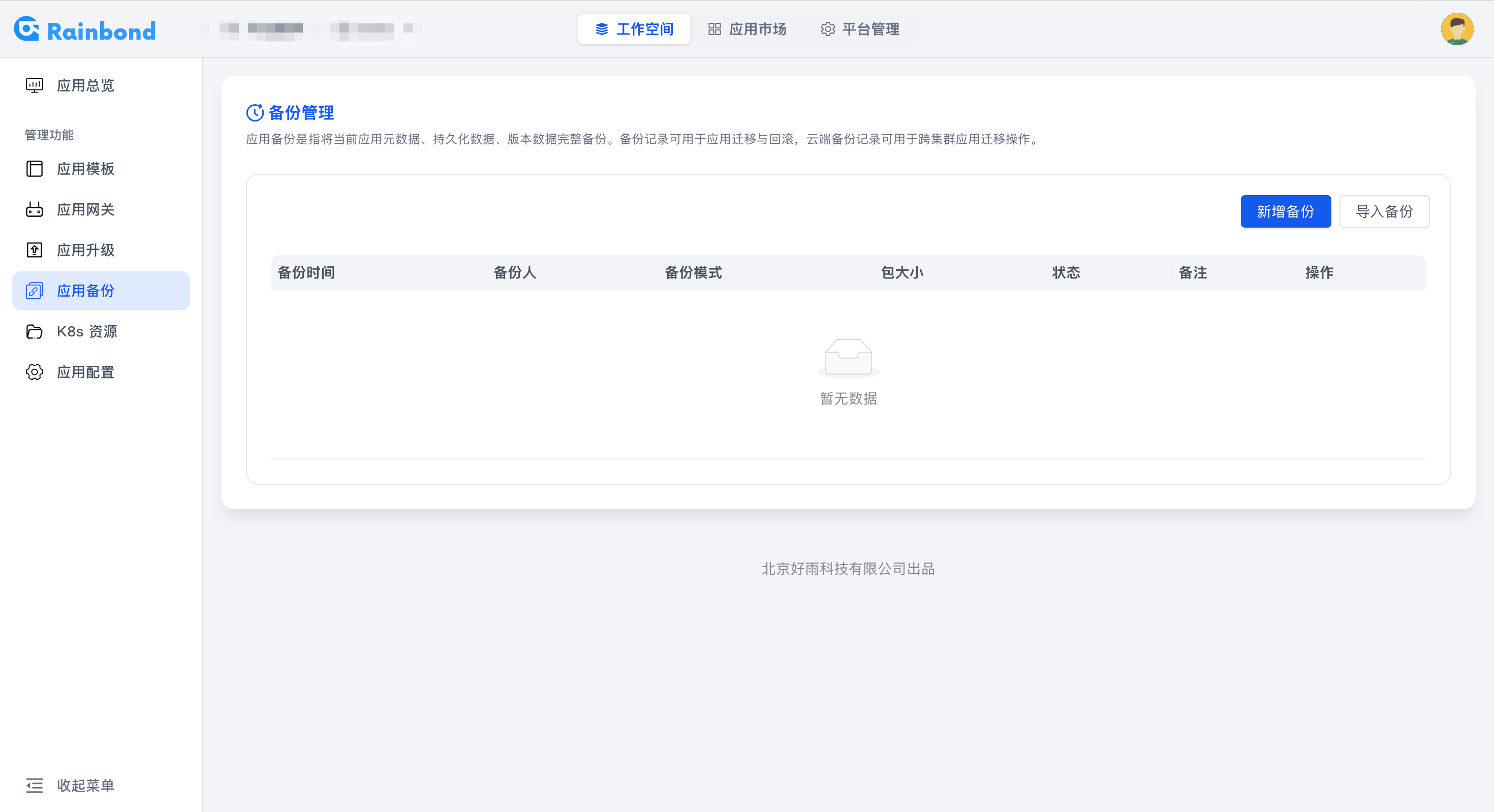The width and height of the screenshot is (1494, 812).
Task: Collapse sidebar via 收起菜单 icon
Action: pyautogui.click(x=34, y=785)
